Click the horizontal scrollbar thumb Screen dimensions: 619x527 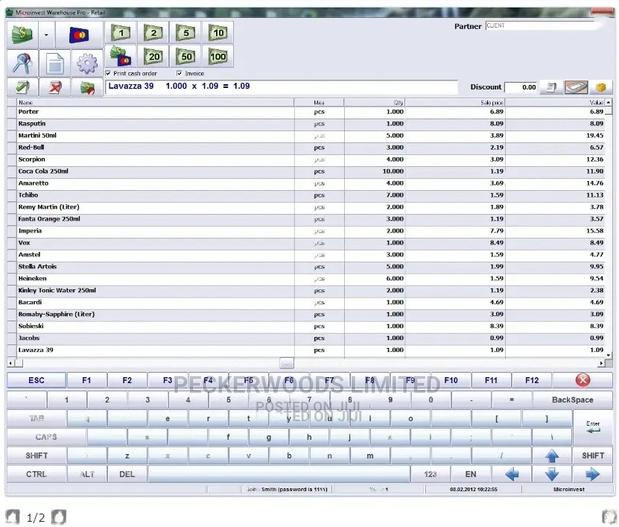(x=286, y=363)
